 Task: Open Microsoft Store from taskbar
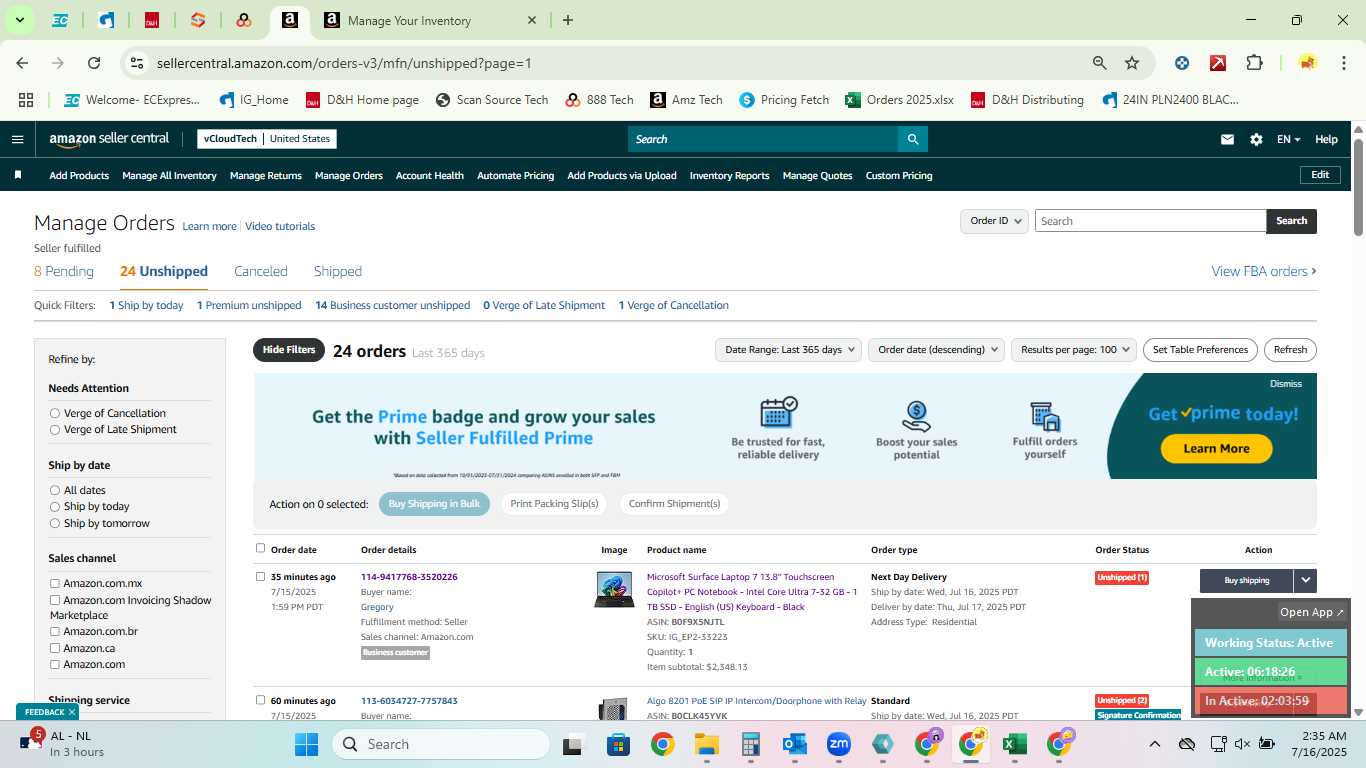tap(618, 744)
